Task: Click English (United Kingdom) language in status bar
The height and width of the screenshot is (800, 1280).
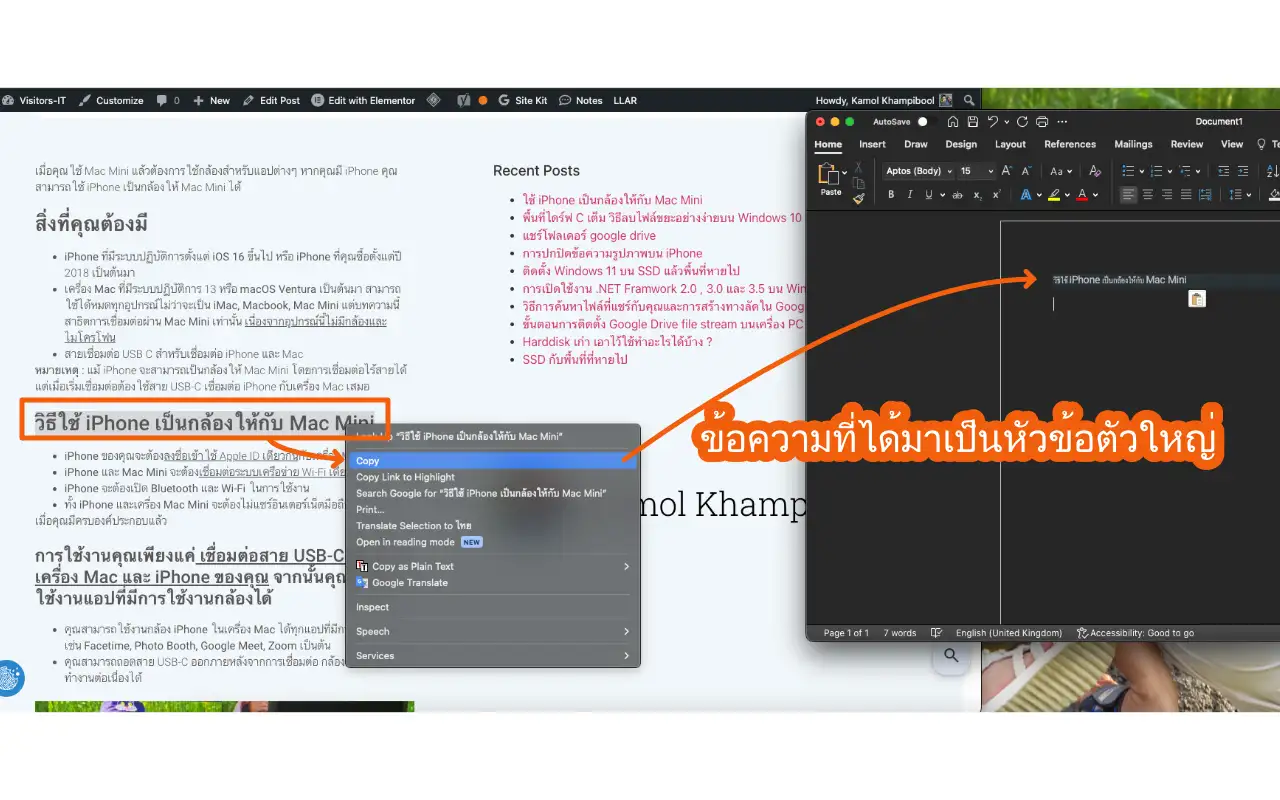Action: tap(1008, 633)
